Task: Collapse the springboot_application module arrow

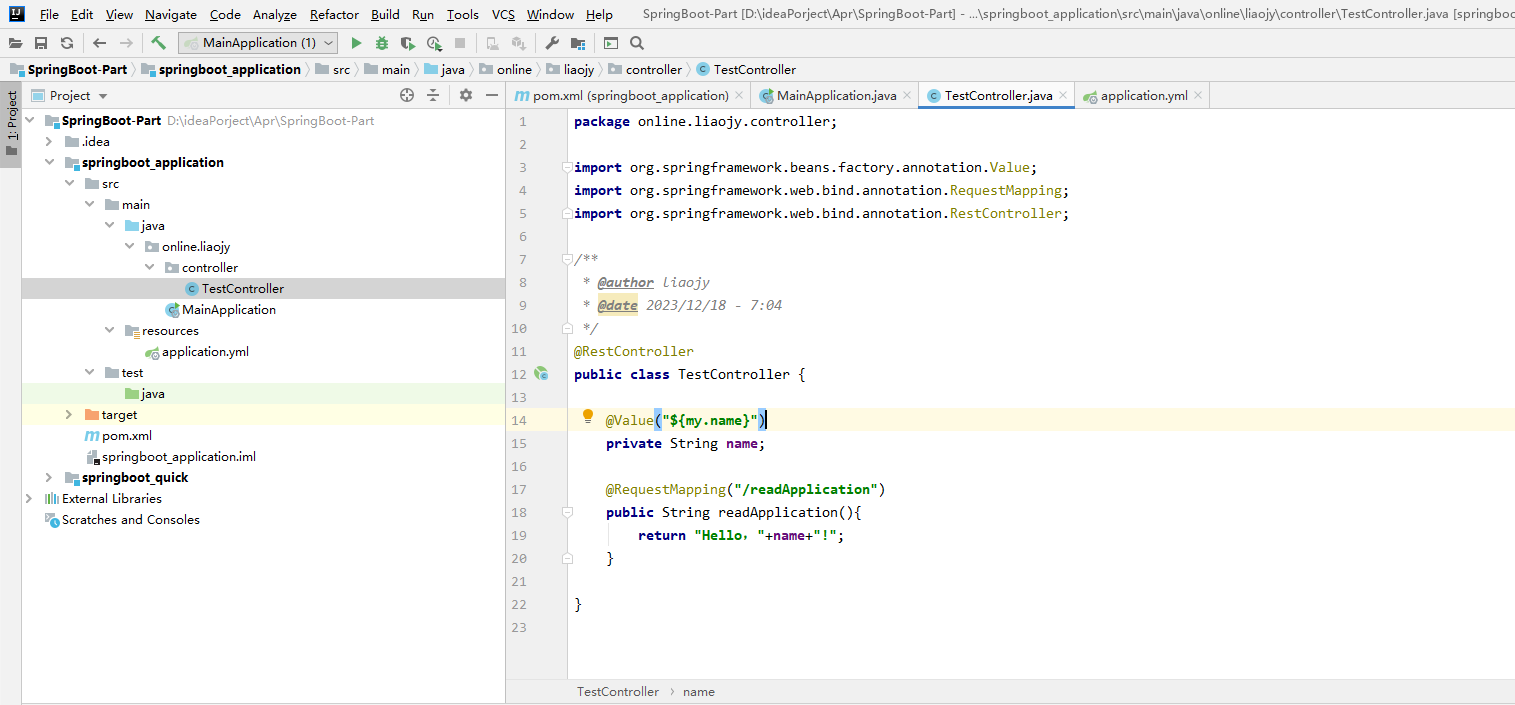Action: coord(49,162)
